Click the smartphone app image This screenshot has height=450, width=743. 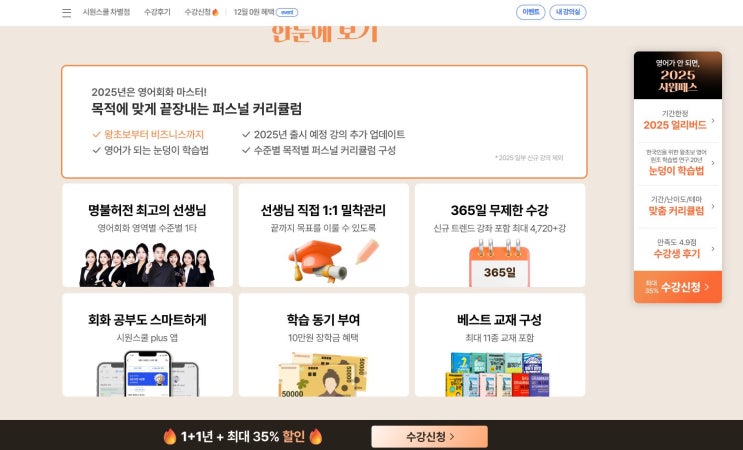point(147,373)
